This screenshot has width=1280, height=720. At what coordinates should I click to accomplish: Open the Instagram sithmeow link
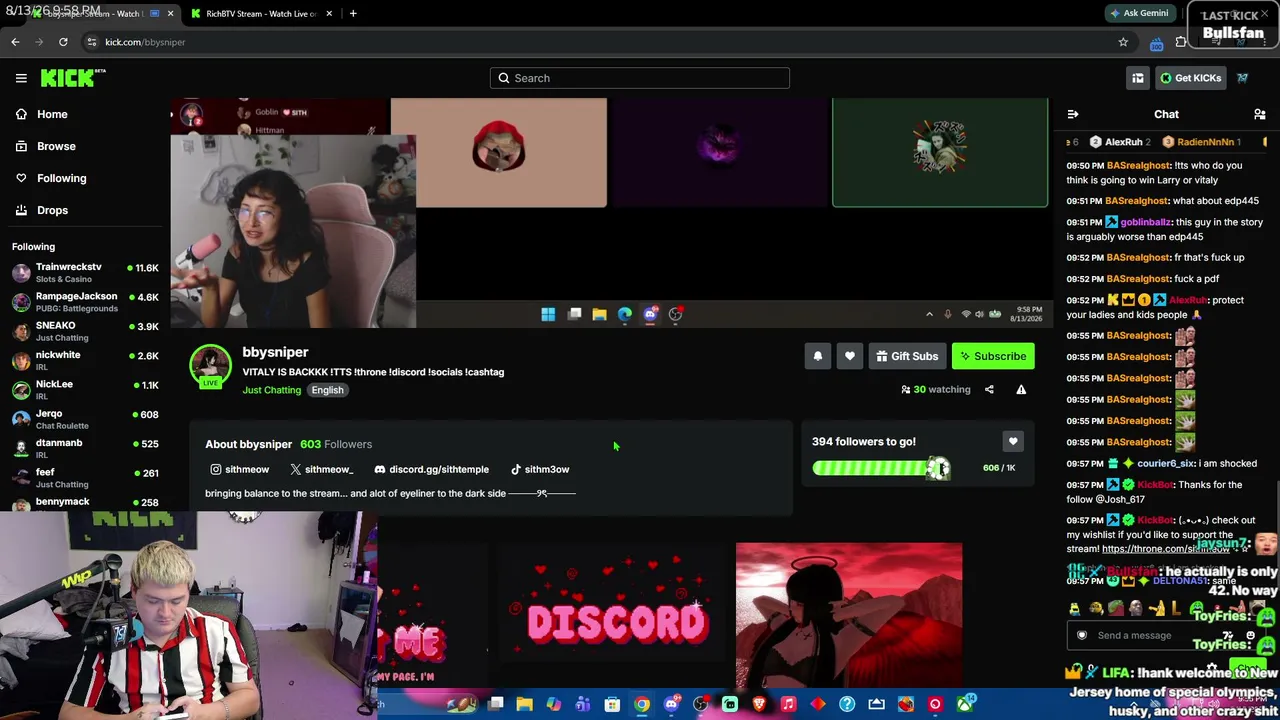[x=240, y=469]
